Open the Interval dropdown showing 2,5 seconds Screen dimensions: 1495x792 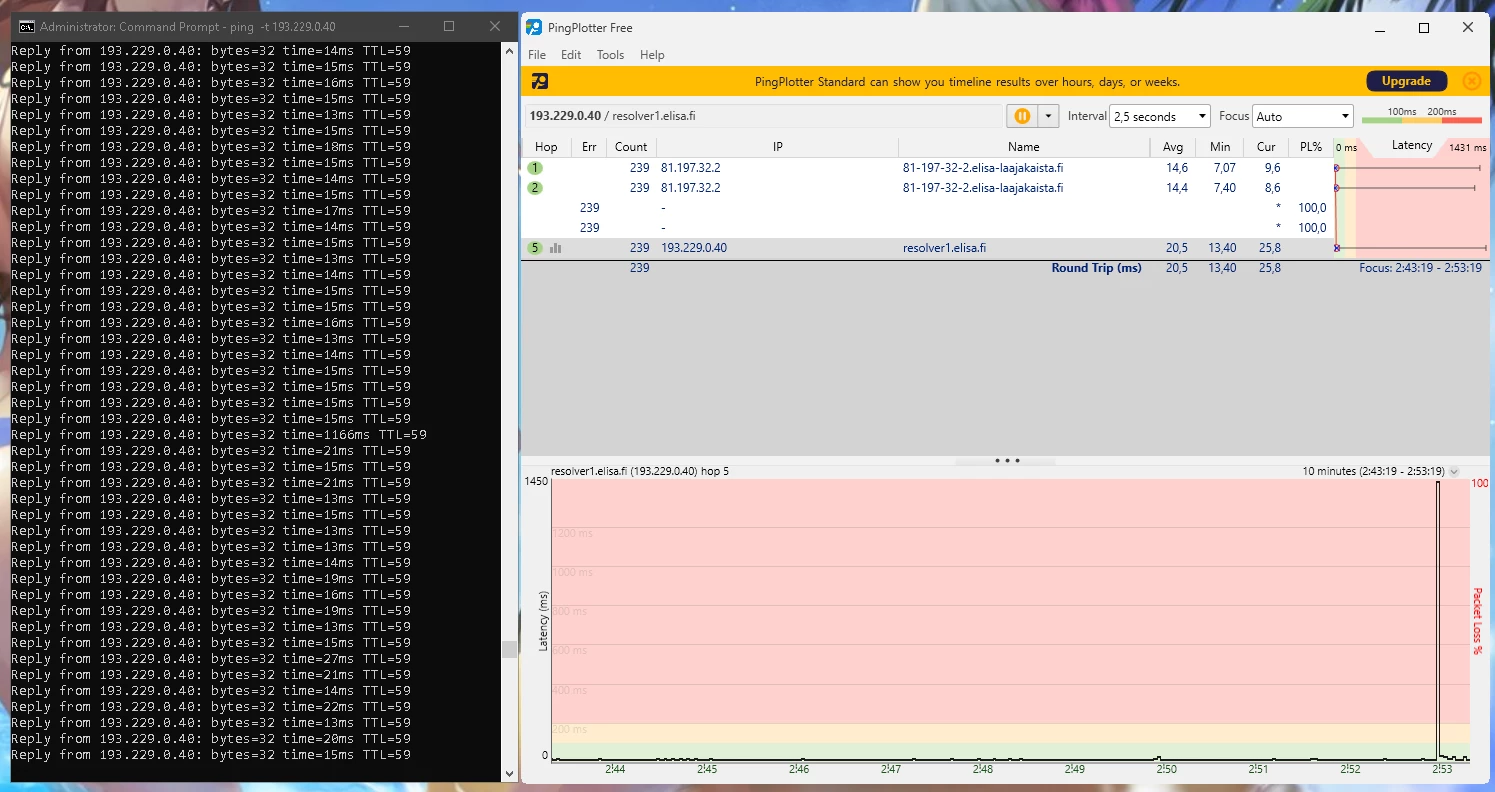(1160, 116)
